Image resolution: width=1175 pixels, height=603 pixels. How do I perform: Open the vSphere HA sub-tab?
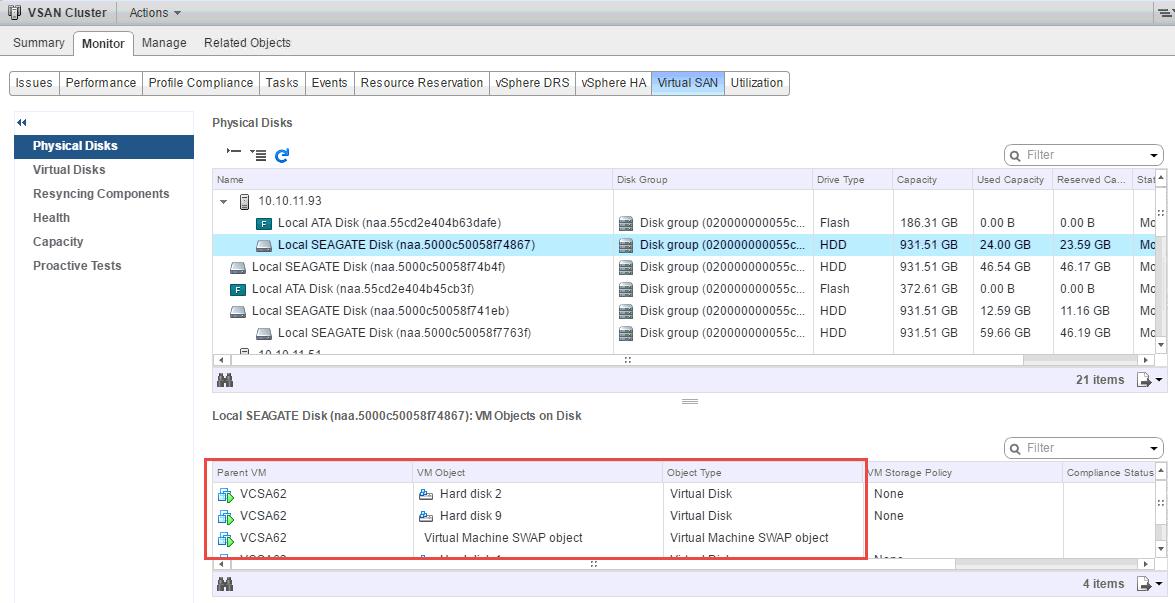613,83
